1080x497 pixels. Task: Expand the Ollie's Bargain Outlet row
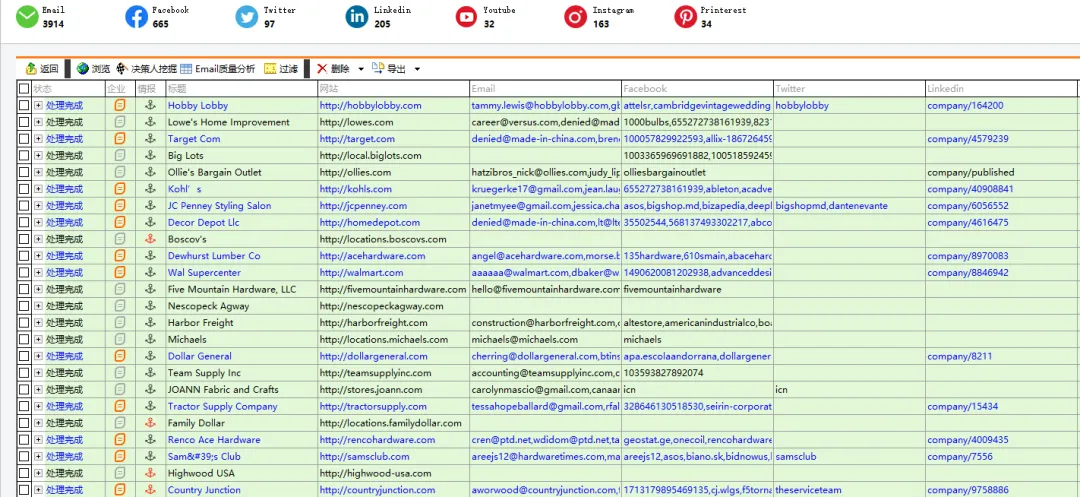click(x=38, y=172)
